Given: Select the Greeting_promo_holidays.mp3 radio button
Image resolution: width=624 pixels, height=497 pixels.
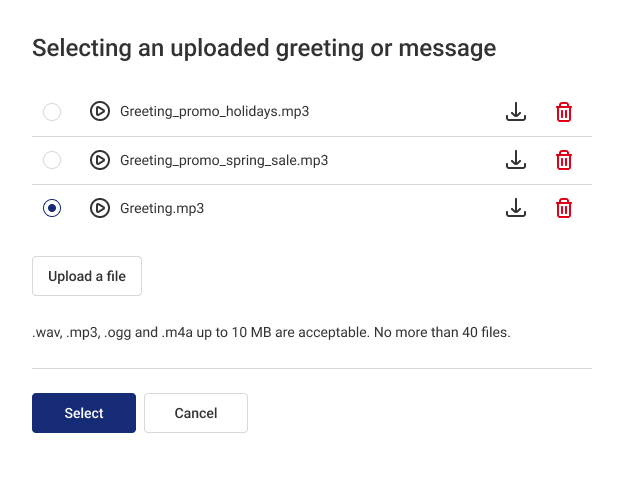Looking at the screenshot, I should pos(52,112).
